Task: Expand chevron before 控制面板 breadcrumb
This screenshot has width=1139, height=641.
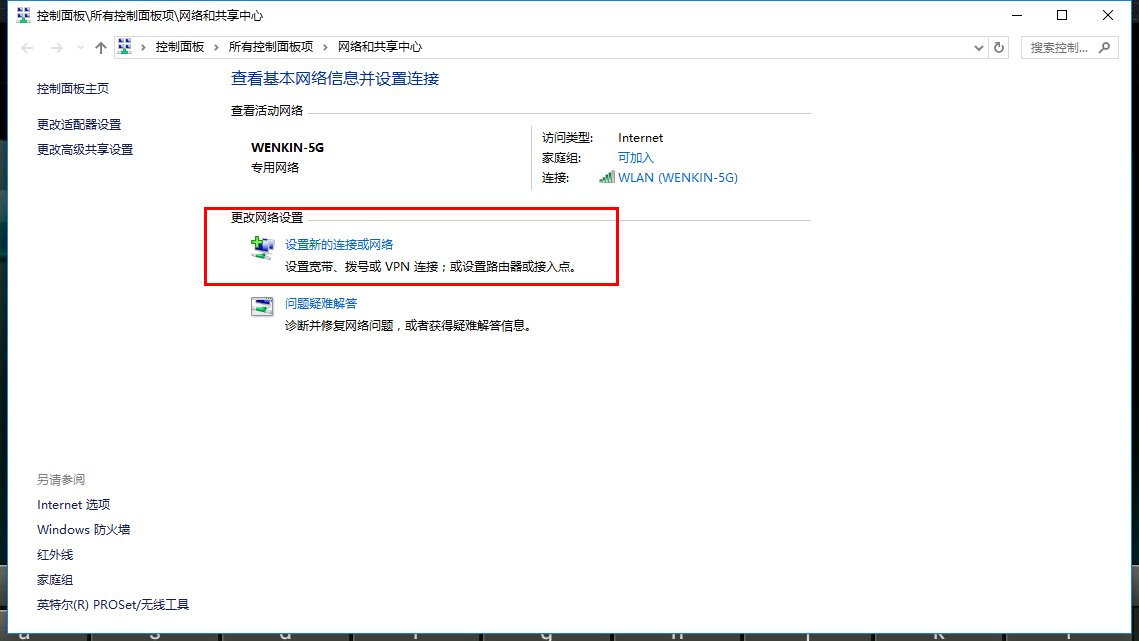Action: pyautogui.click(x=143, y=47)
